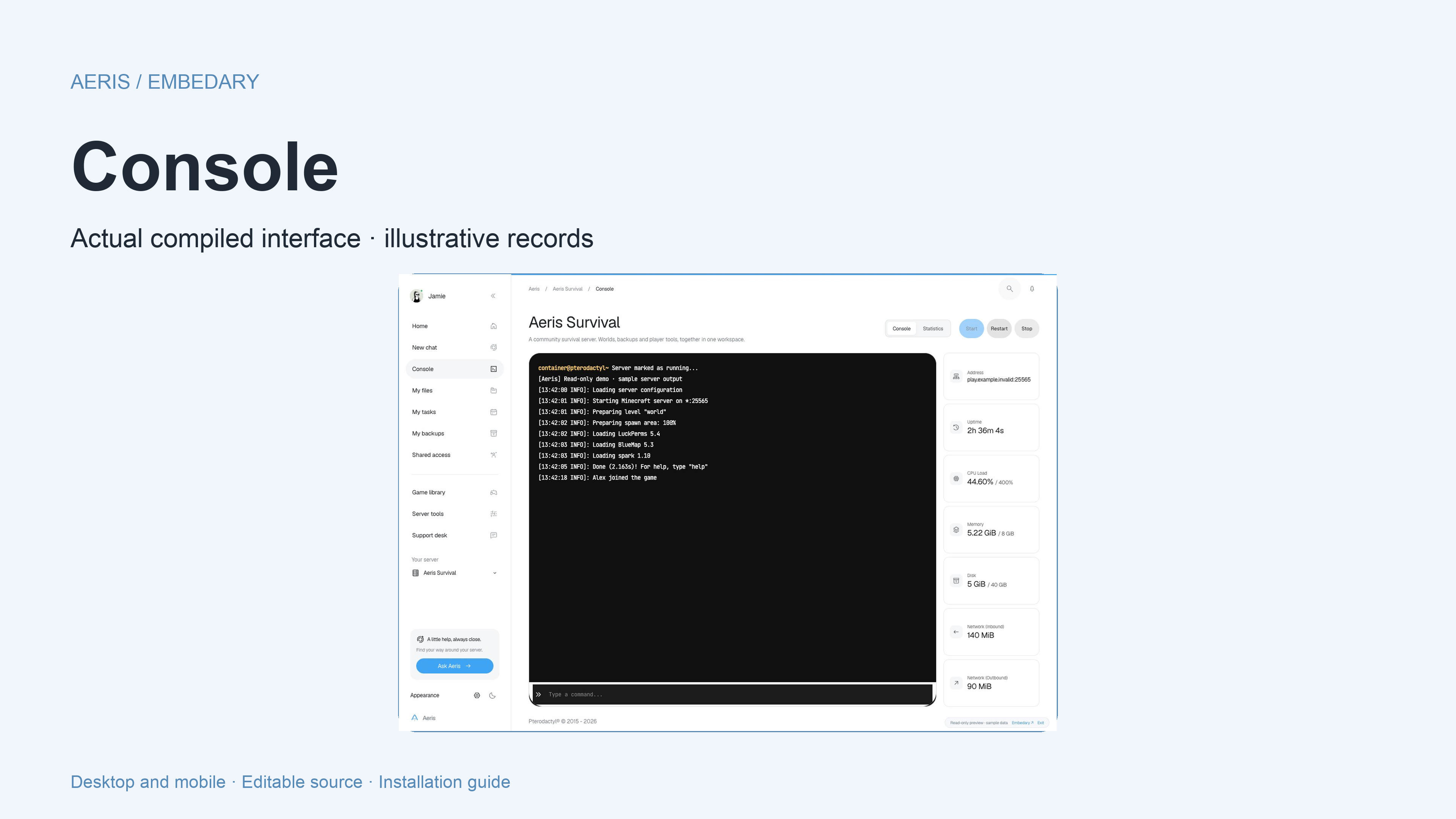Viewport: 1456px width, 819px height.
Task: Open Home in the sidebar
Action: point(455,326)
